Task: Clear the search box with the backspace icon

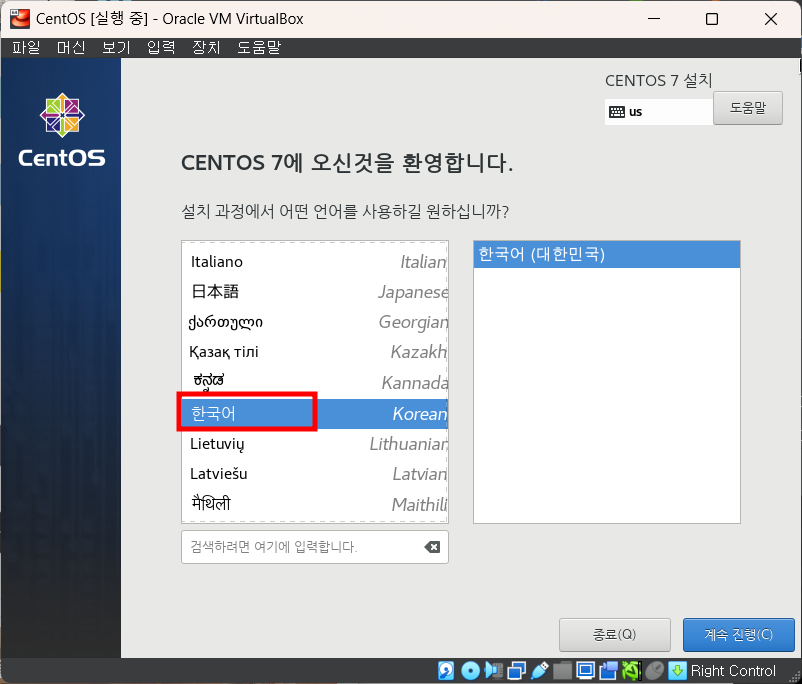Action: (432, 547)
